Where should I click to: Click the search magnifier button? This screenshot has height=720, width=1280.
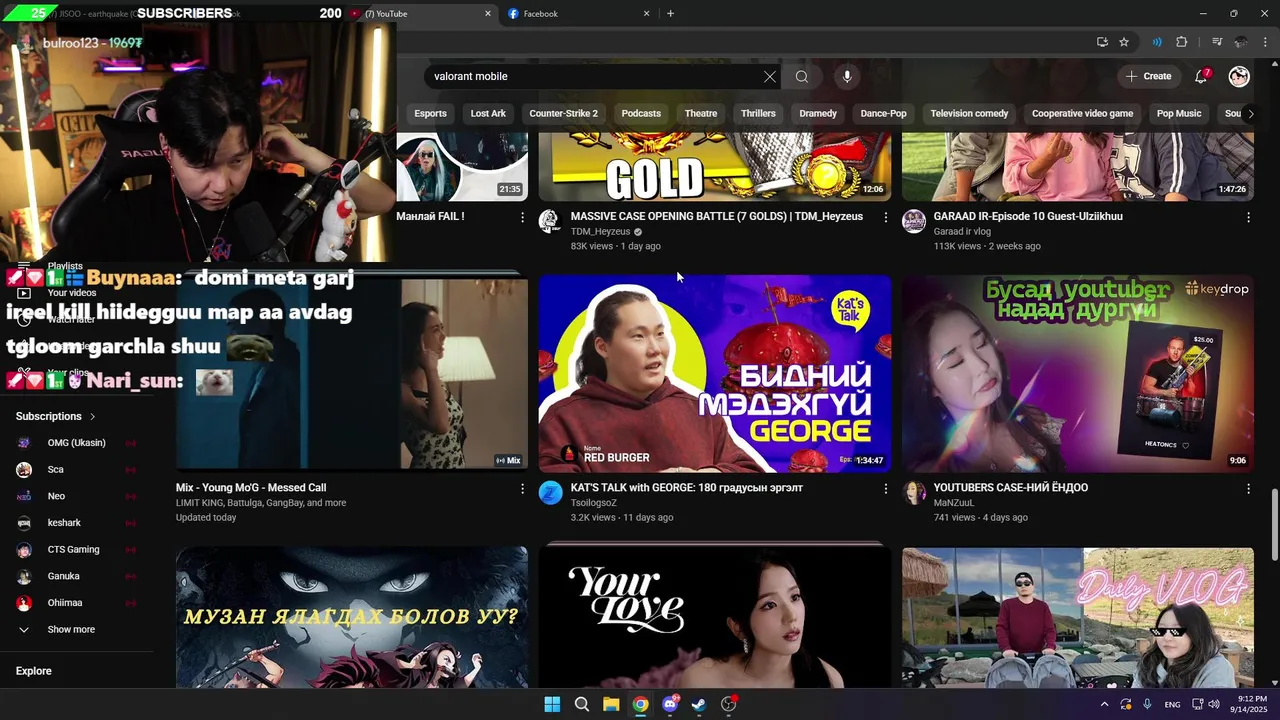[x=802, y=77]
